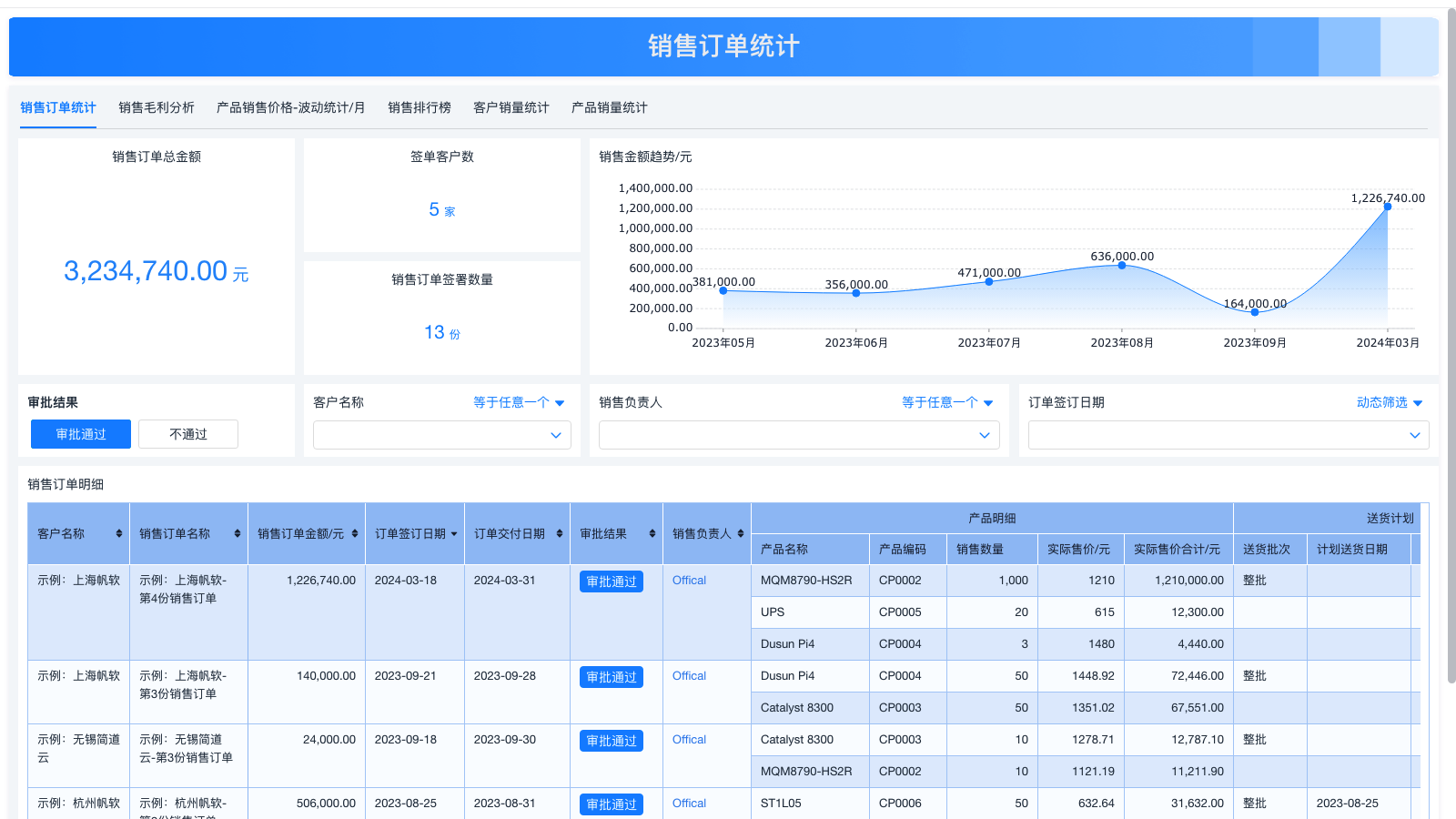The height and width of the screenshot is (819, 1456).
Task: Open 客户销量统计 tab
Action: tap(511, 107)
